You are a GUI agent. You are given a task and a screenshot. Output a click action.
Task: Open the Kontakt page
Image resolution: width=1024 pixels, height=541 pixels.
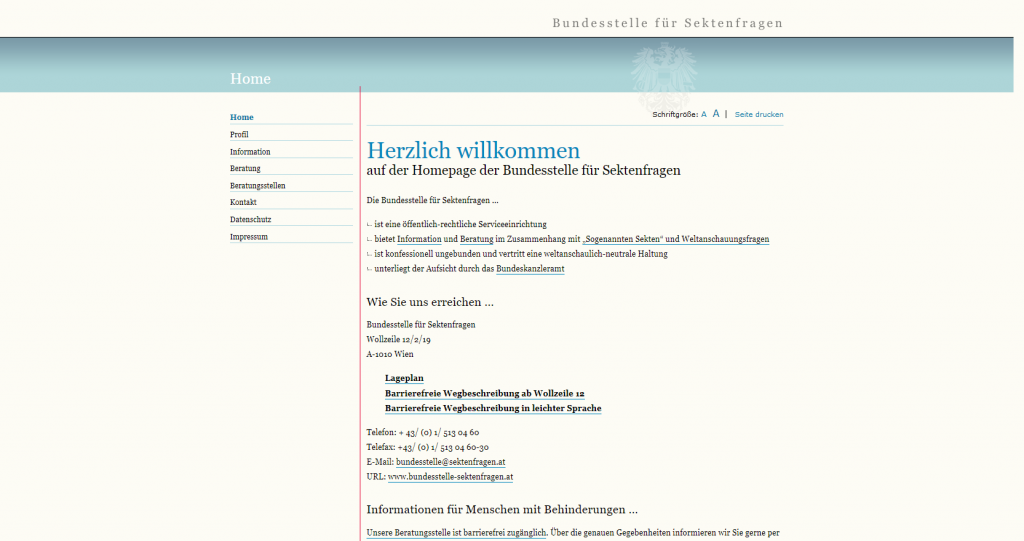243,203
